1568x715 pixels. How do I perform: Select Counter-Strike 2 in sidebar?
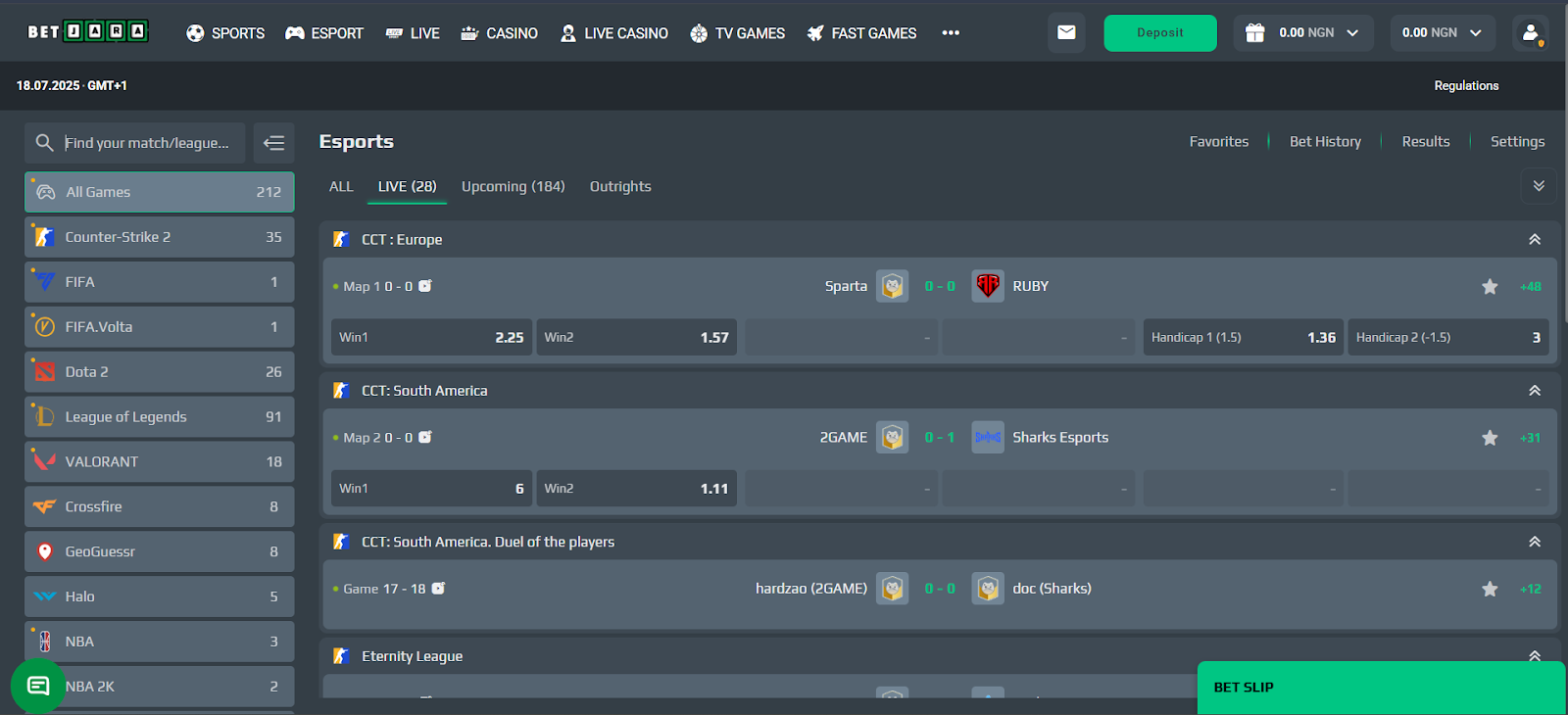coord(160,237)
